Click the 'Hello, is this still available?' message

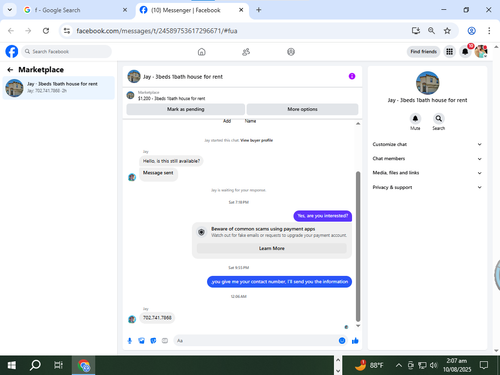171,161
